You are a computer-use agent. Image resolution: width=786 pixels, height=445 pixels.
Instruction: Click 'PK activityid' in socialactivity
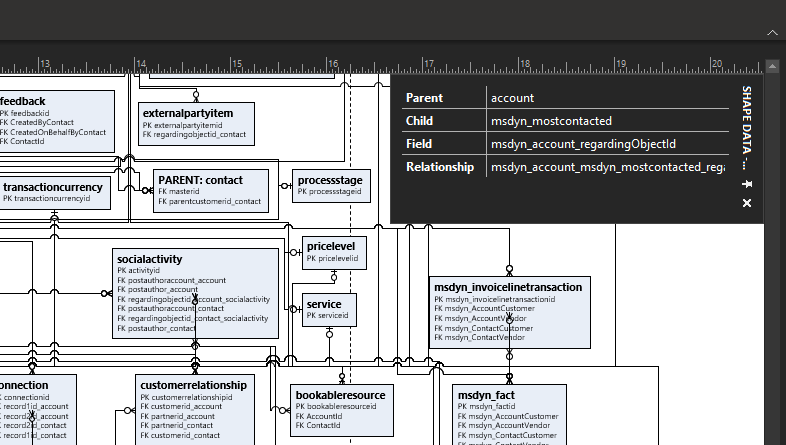tap(138, 270)
